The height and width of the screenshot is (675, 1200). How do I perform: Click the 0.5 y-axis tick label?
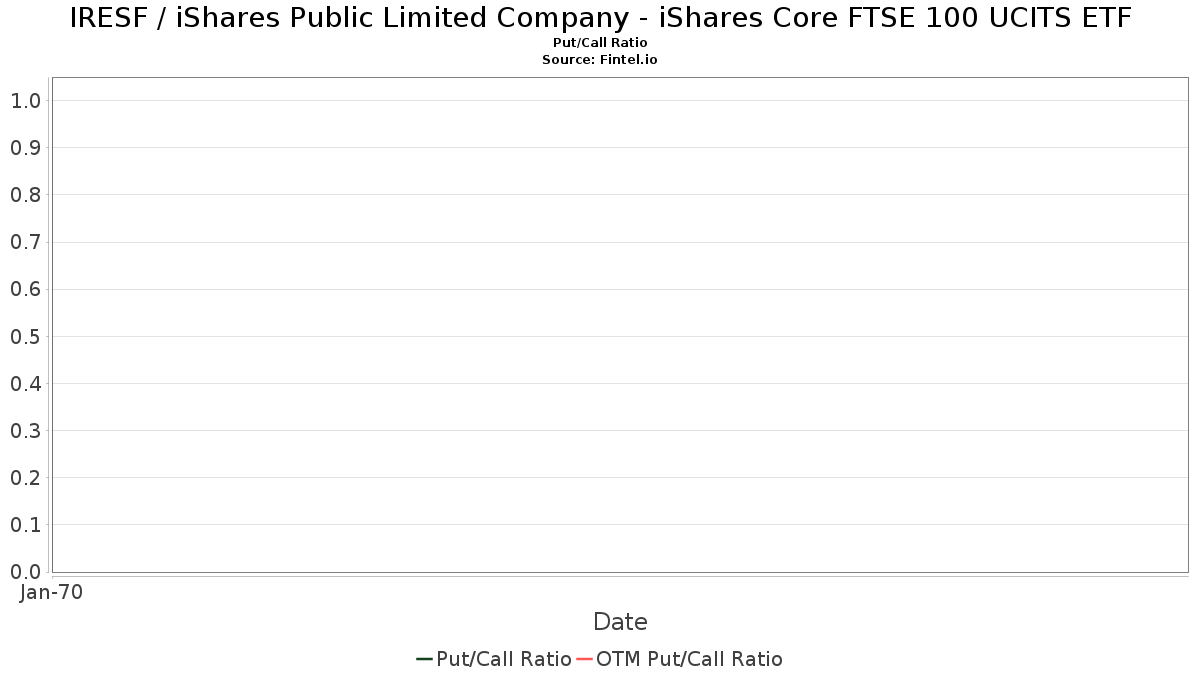(x=25, y=337)
